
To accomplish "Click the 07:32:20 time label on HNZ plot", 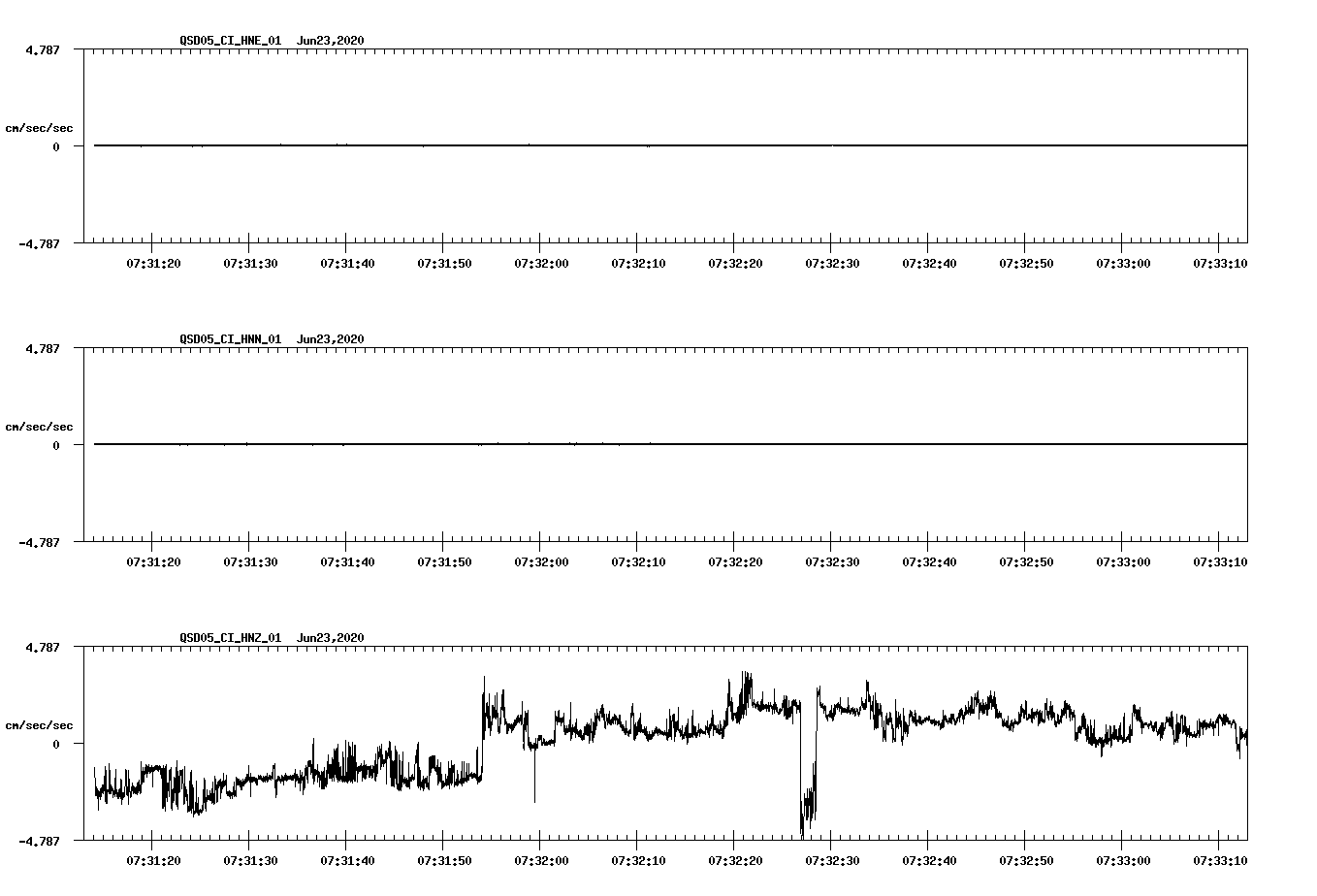I will 735,860.
